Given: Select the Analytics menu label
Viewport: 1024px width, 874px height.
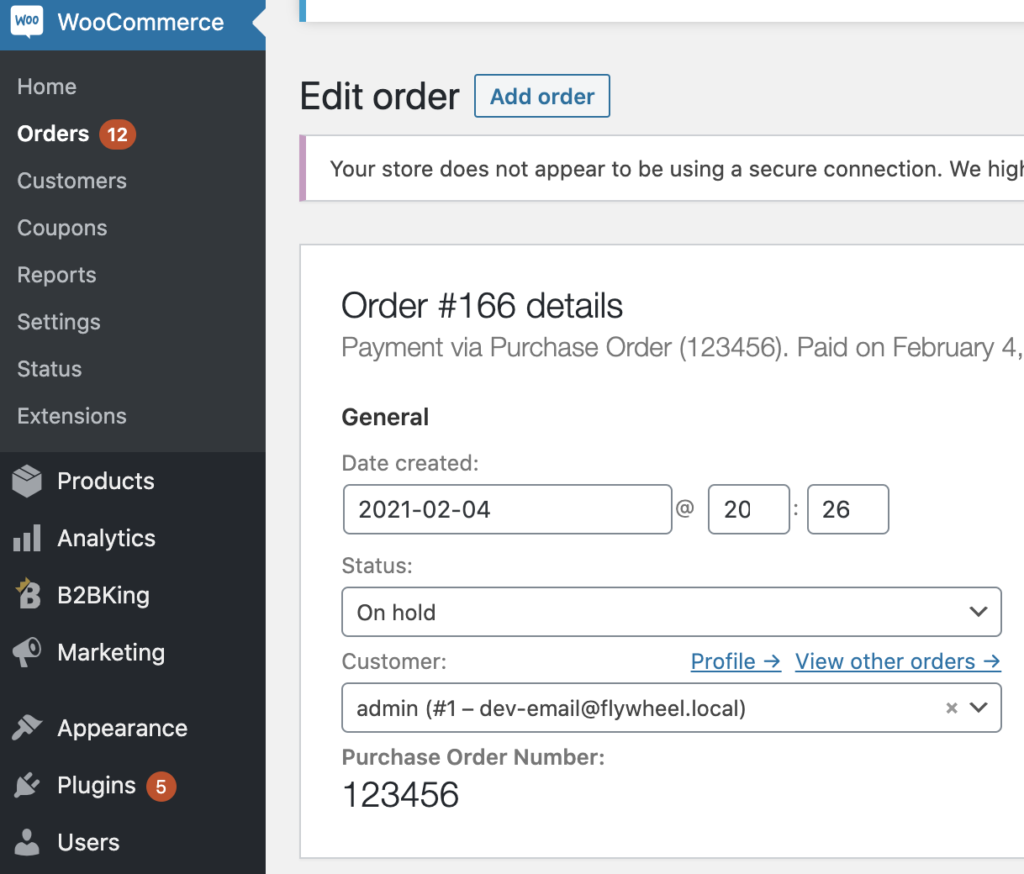Looking at the screenshot, I should pyautogui.click(x=106, y=538).
